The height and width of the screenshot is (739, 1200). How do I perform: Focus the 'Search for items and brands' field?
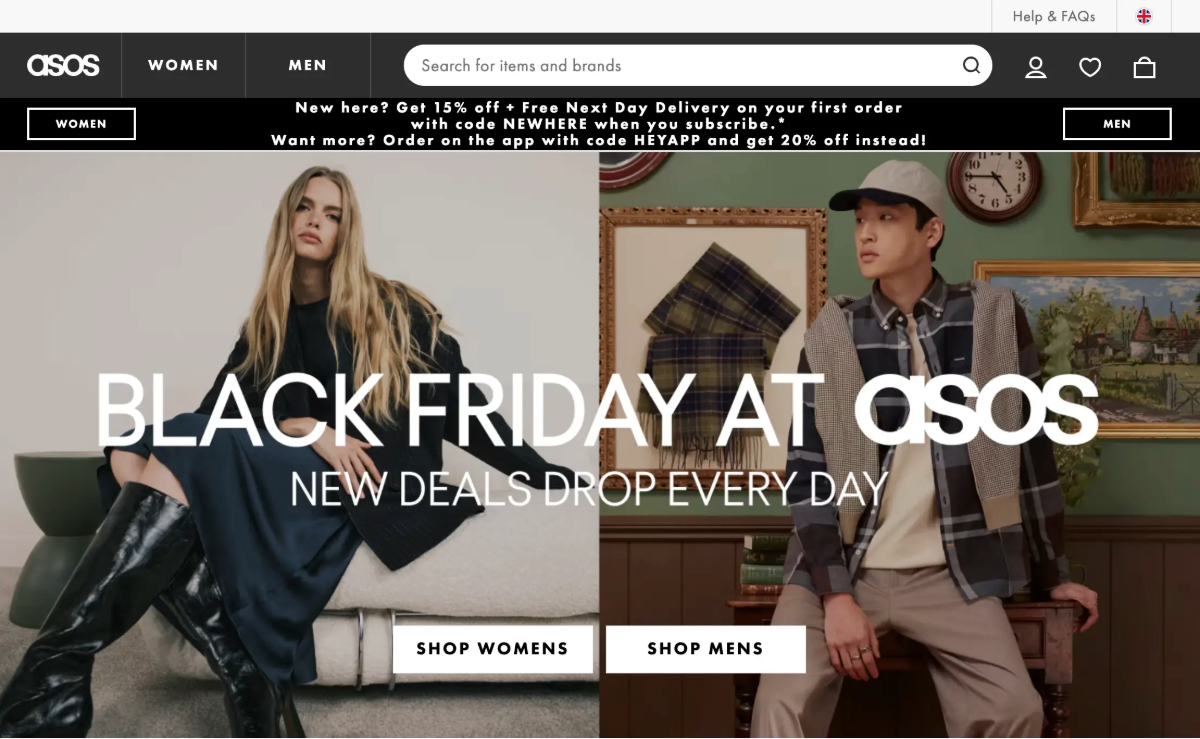(698, 65)
